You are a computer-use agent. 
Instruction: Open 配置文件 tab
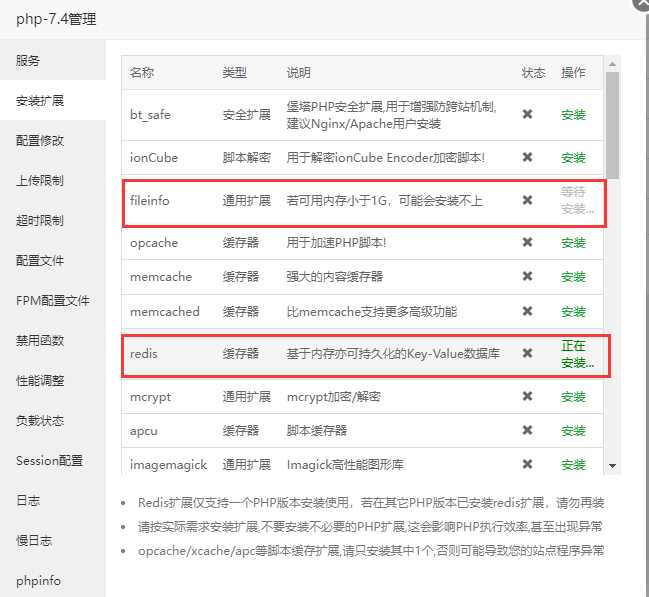coord(53,260)
